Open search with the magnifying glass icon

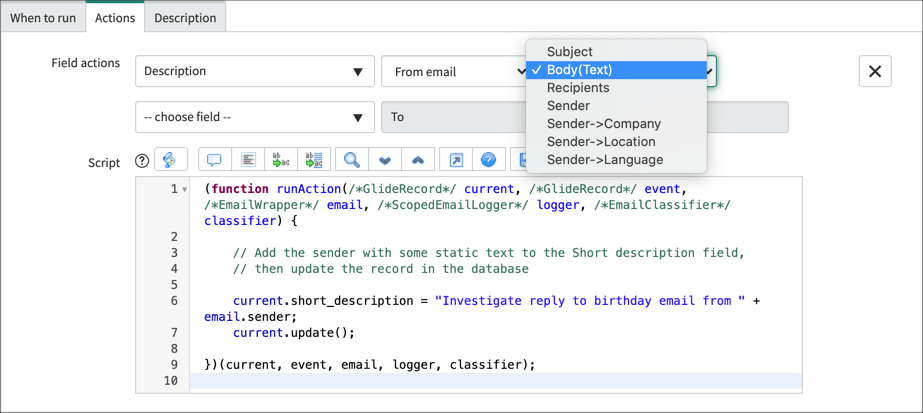click(x=352, y=160)
